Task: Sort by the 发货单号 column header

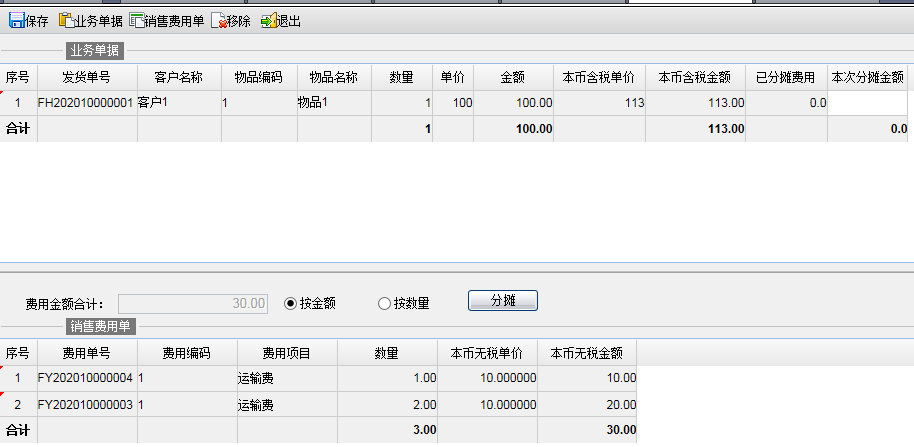Action: pyautogui.click(x=87, y=77)
